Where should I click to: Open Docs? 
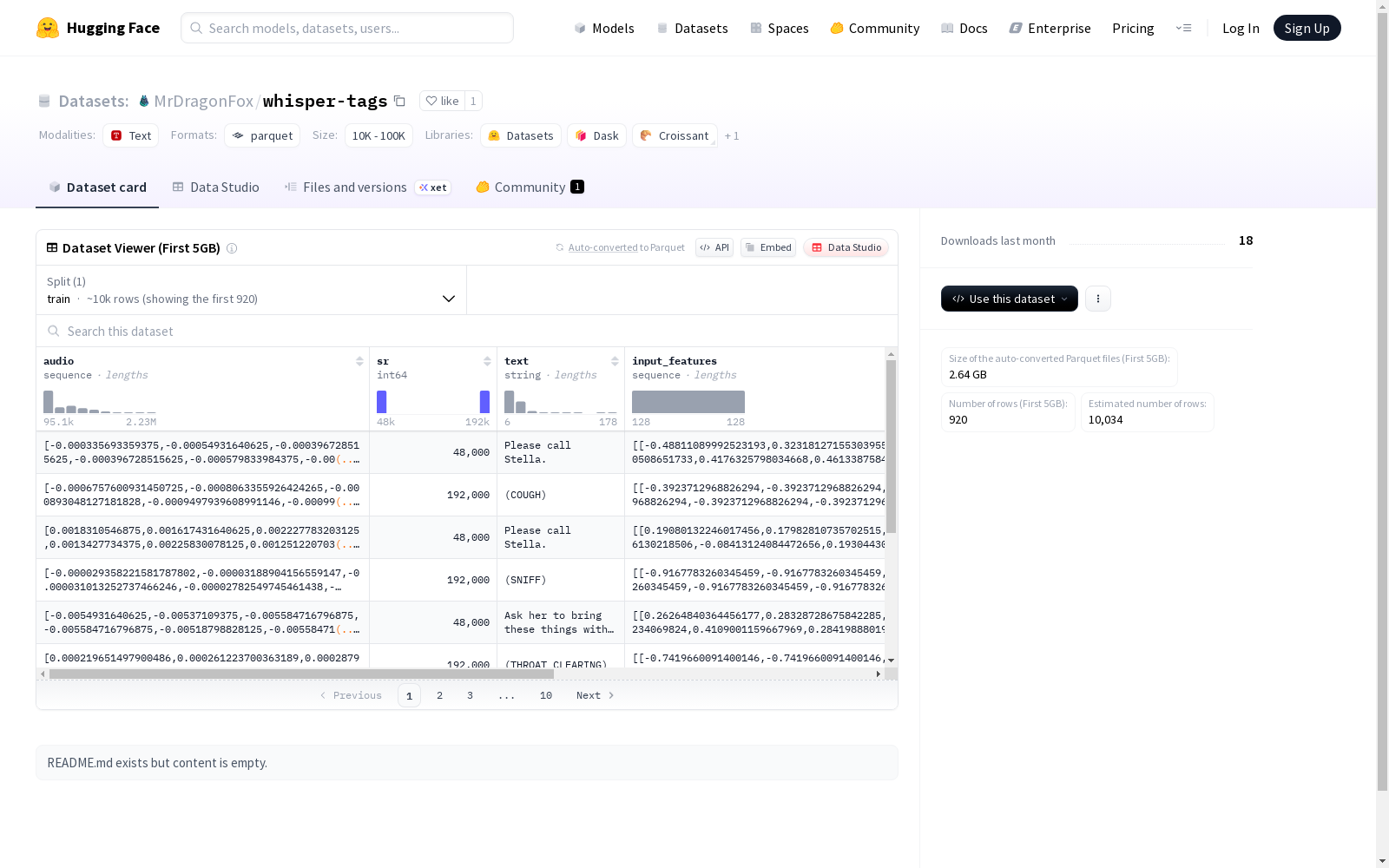coord(964,28)
